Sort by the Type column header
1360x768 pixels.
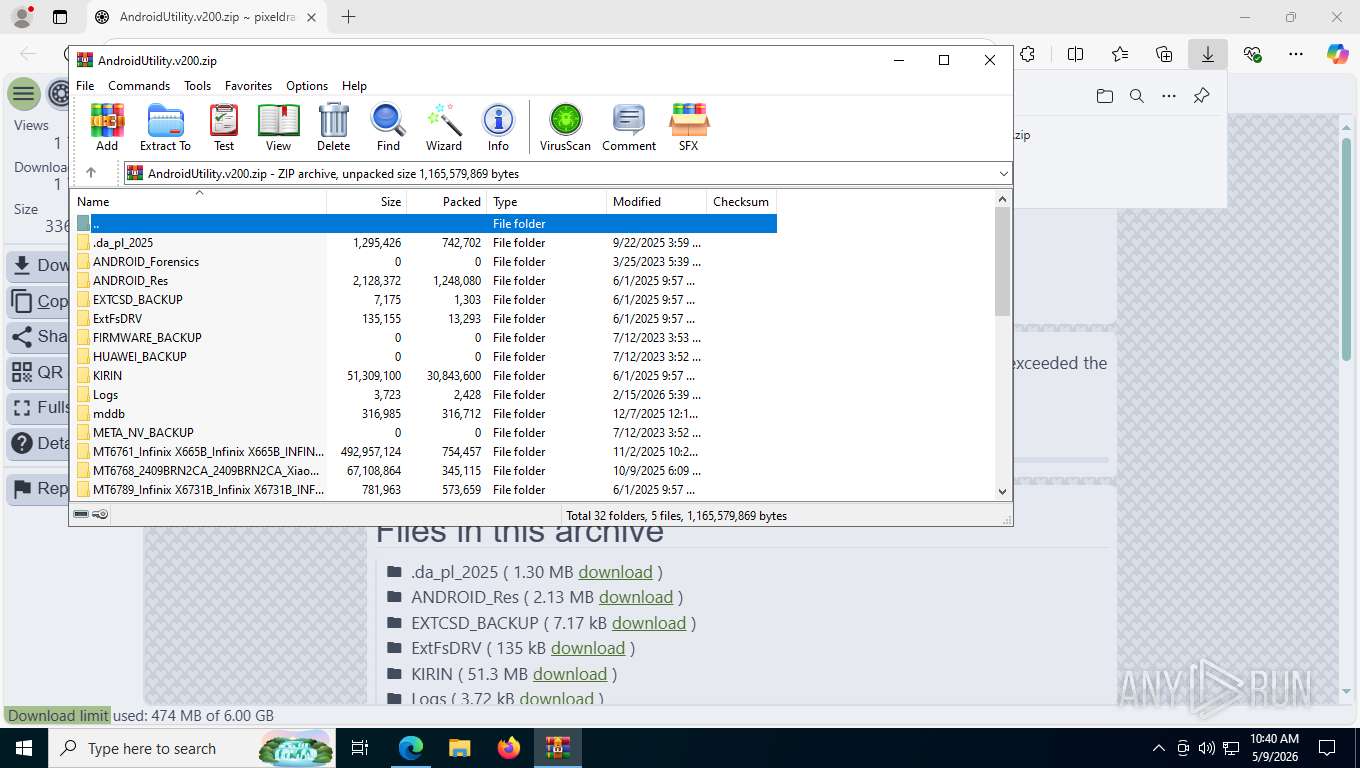point(546,201)
